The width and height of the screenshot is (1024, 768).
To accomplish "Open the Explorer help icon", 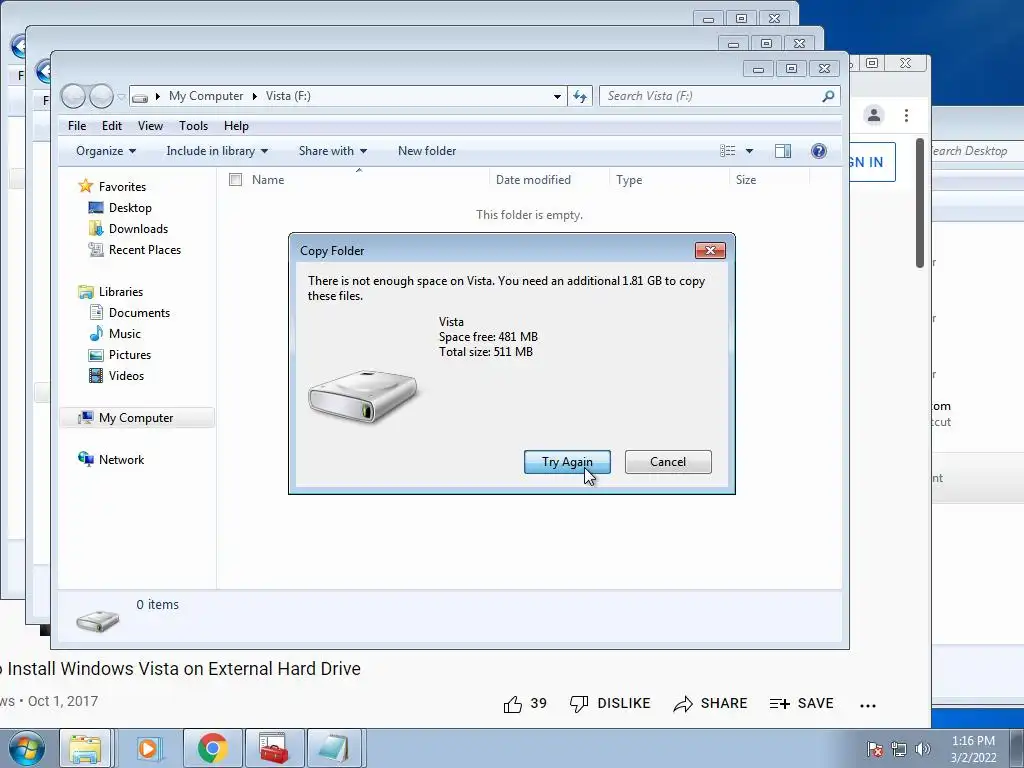I will (818, 151).
